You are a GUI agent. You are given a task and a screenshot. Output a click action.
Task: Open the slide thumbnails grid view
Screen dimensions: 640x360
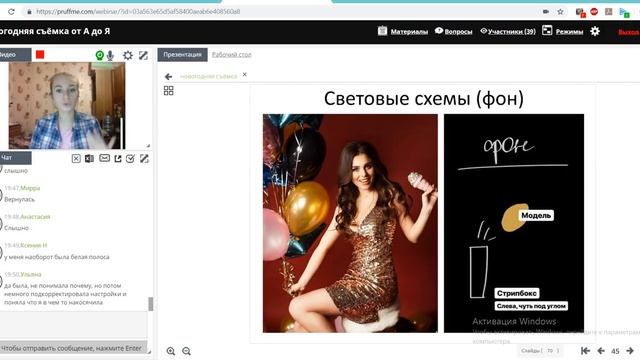[169, 91]
